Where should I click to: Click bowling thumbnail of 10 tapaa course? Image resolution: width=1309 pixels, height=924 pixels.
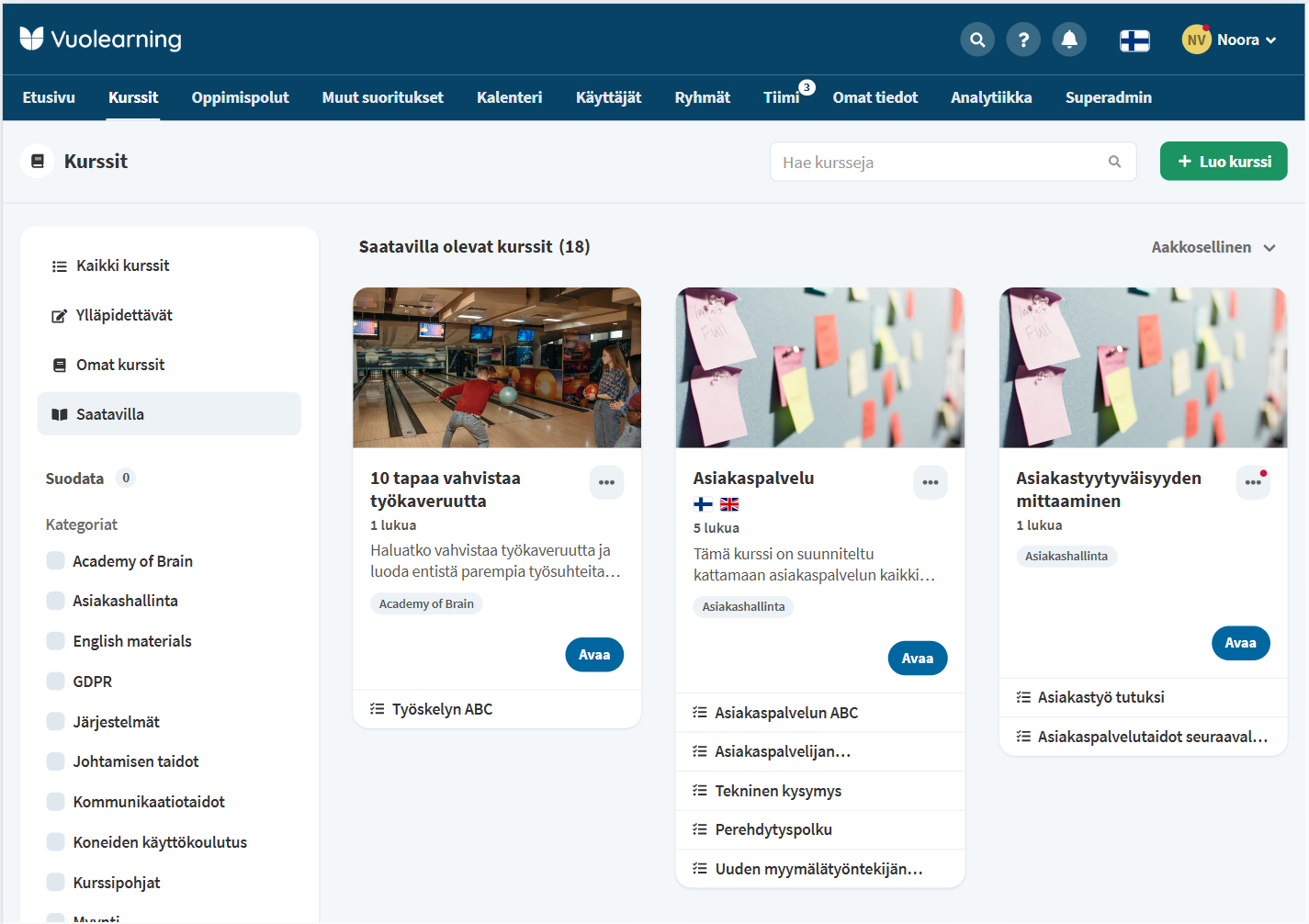coord(497,367)
